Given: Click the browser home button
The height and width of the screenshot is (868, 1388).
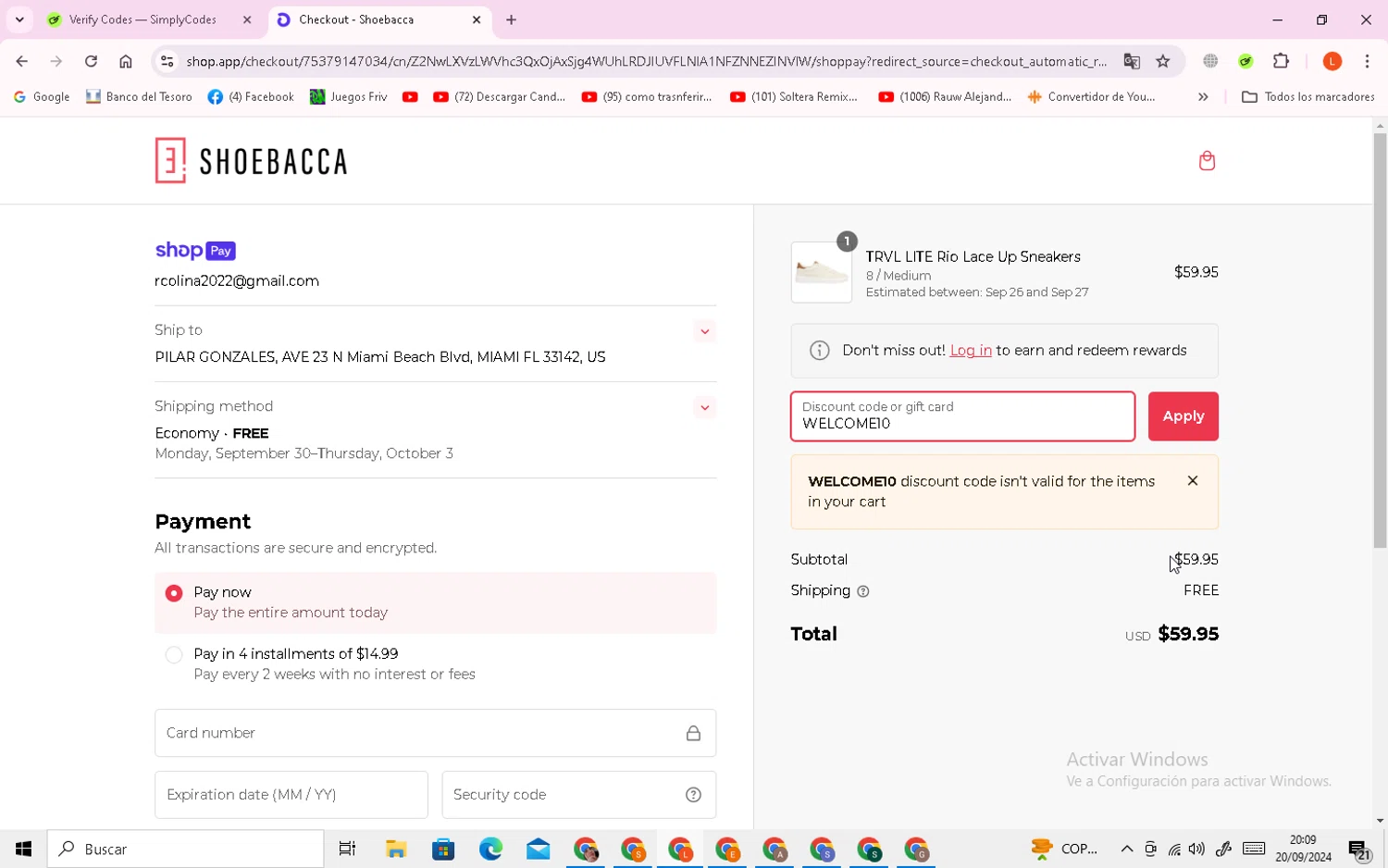Looking at the screenshot, I should point(126,61).
